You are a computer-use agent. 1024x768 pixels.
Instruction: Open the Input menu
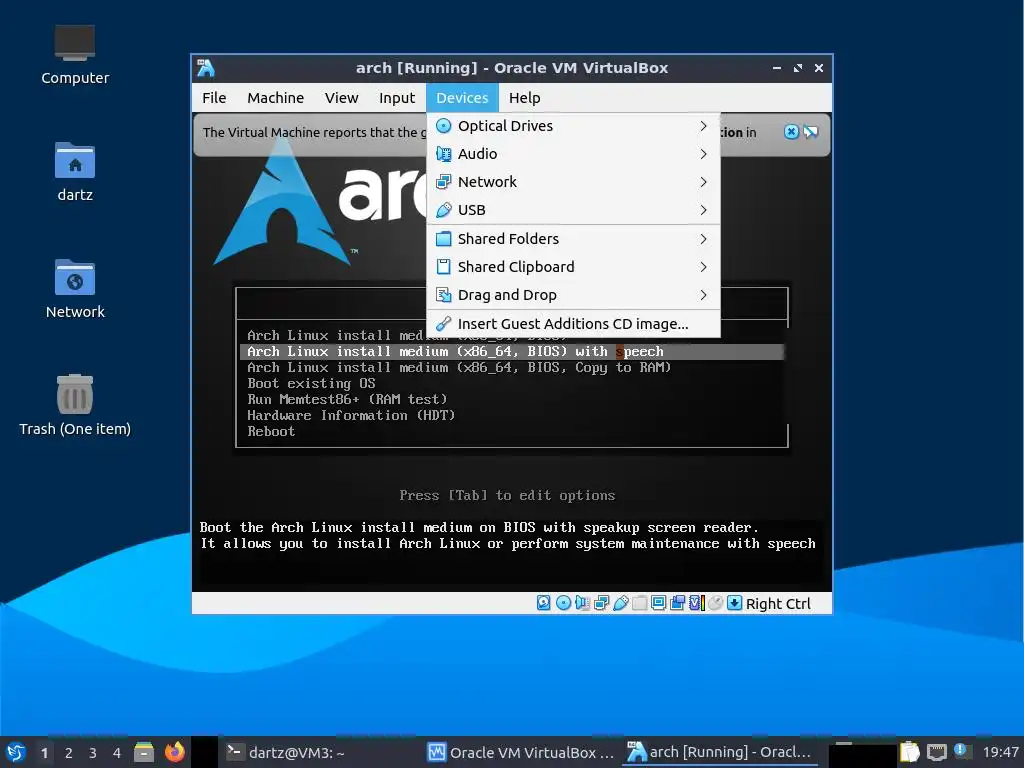pyautogui.click(x=397, y=98)
